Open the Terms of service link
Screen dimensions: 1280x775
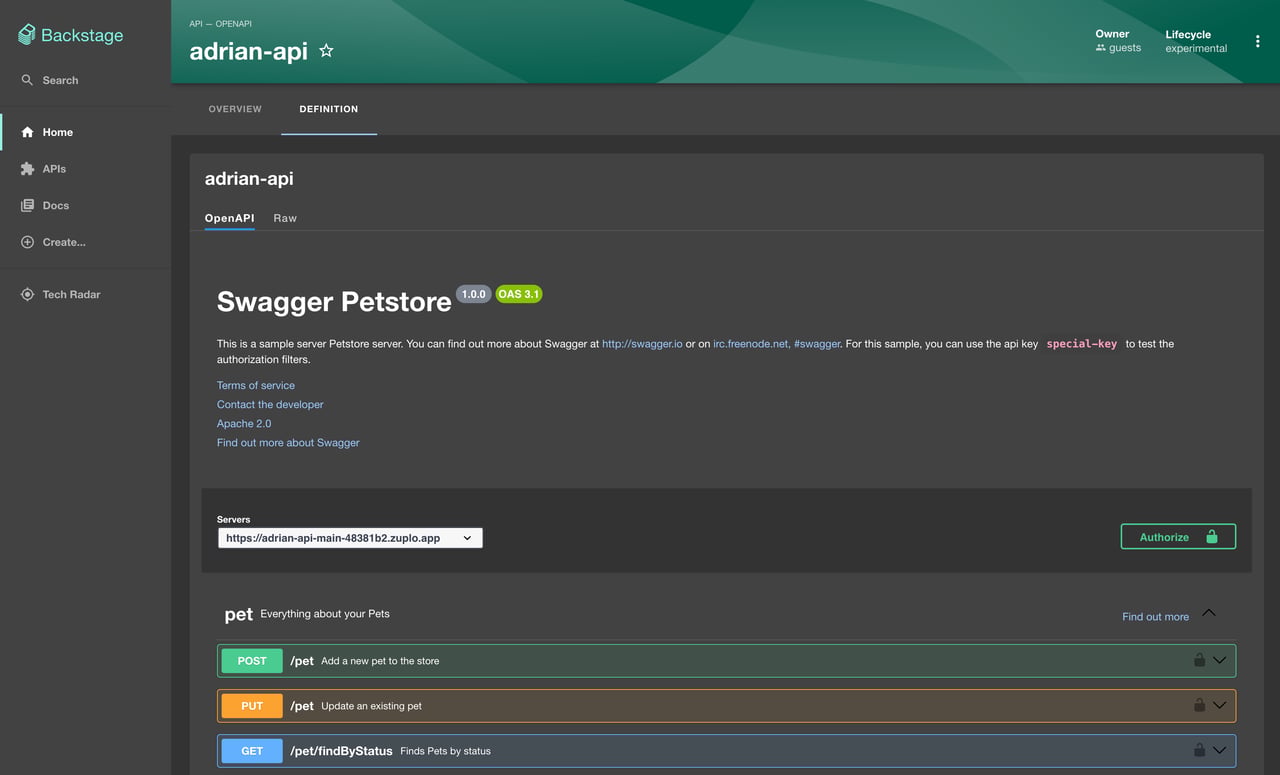256,385
